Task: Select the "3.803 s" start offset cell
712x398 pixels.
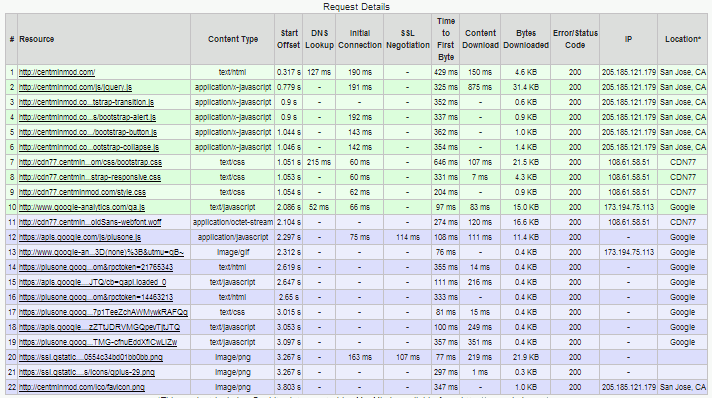Action: [x=289, y=387]
